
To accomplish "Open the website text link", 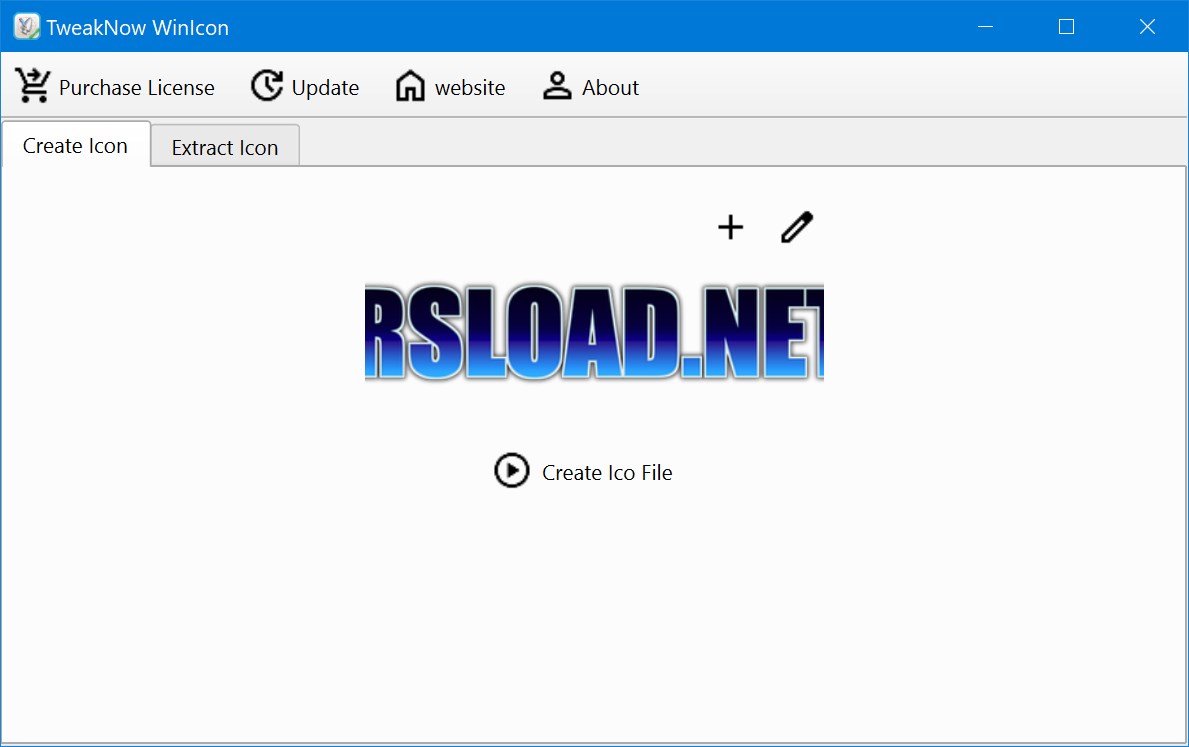I will click(x=470, y=88).
